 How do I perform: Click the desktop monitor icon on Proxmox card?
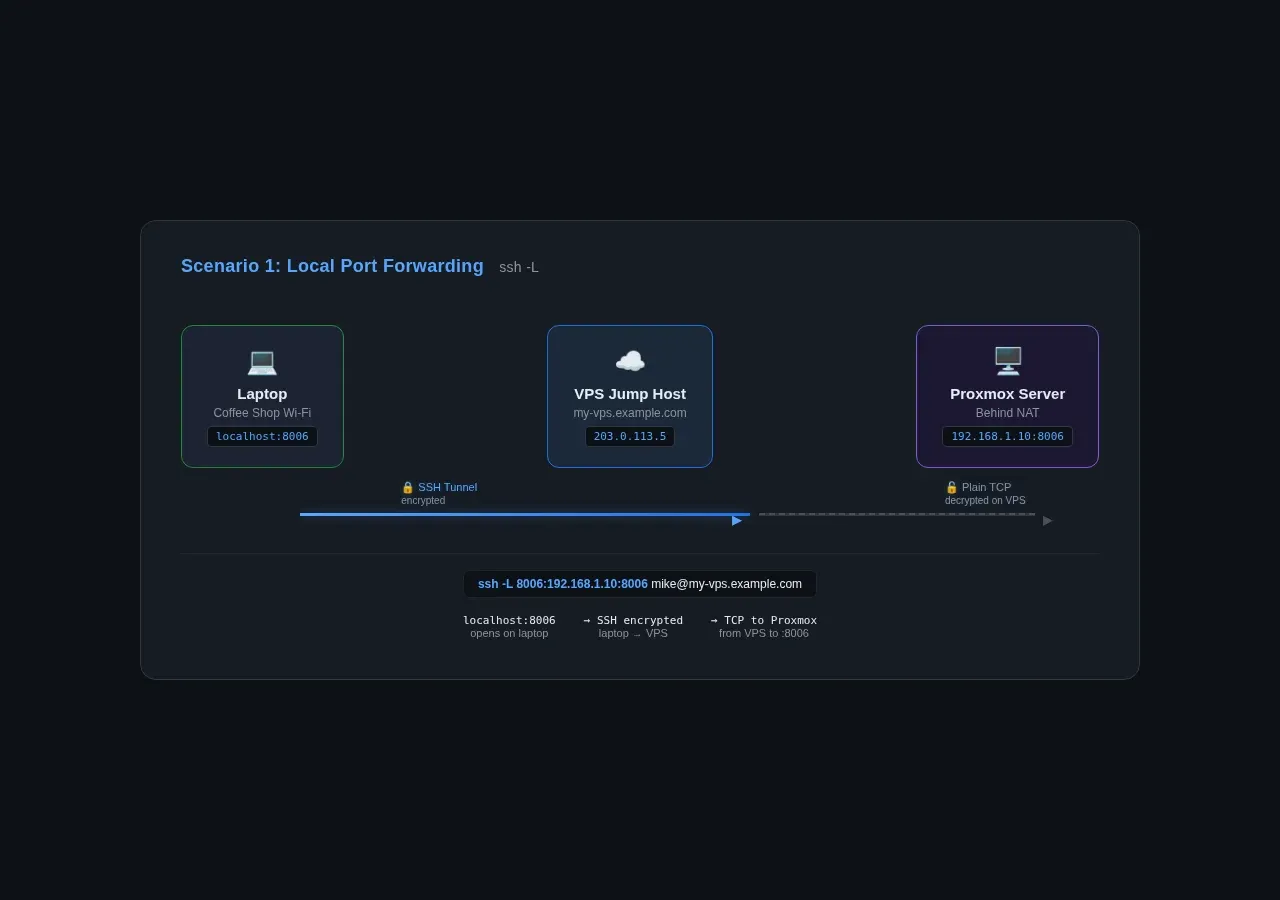1008,361
